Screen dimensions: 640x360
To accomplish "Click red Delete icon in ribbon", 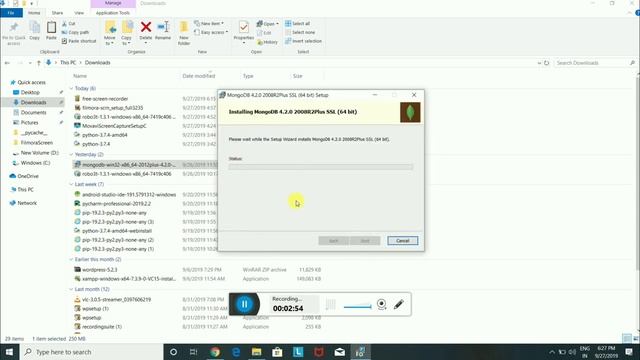I will [x=146, y=27].
